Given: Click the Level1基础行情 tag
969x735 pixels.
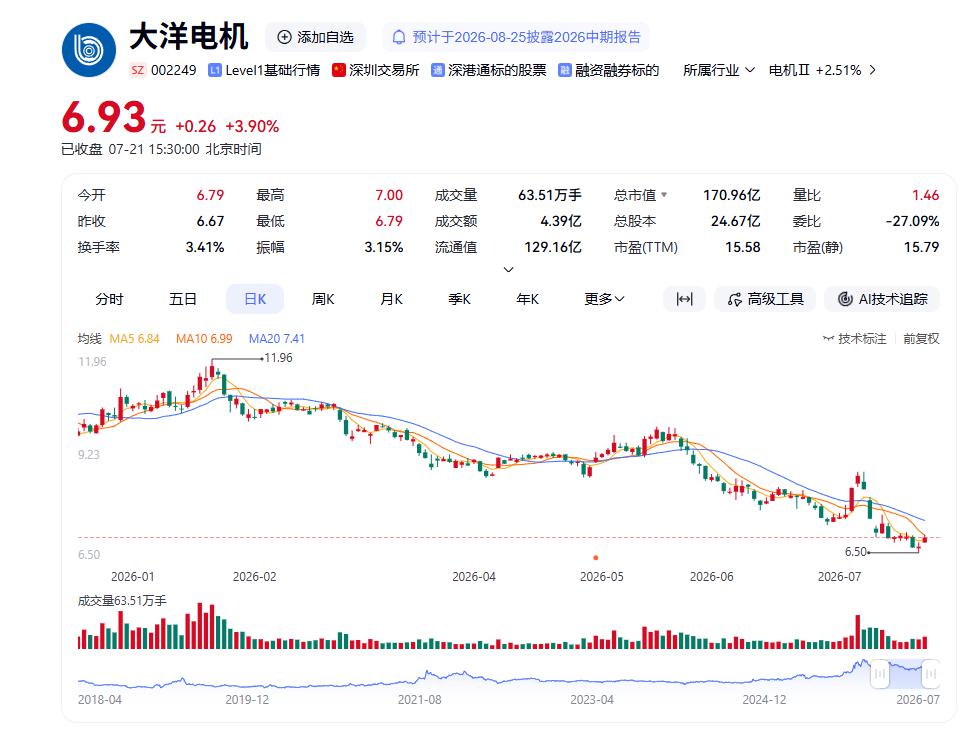Looking at the screenshot, I should point(264,70).
